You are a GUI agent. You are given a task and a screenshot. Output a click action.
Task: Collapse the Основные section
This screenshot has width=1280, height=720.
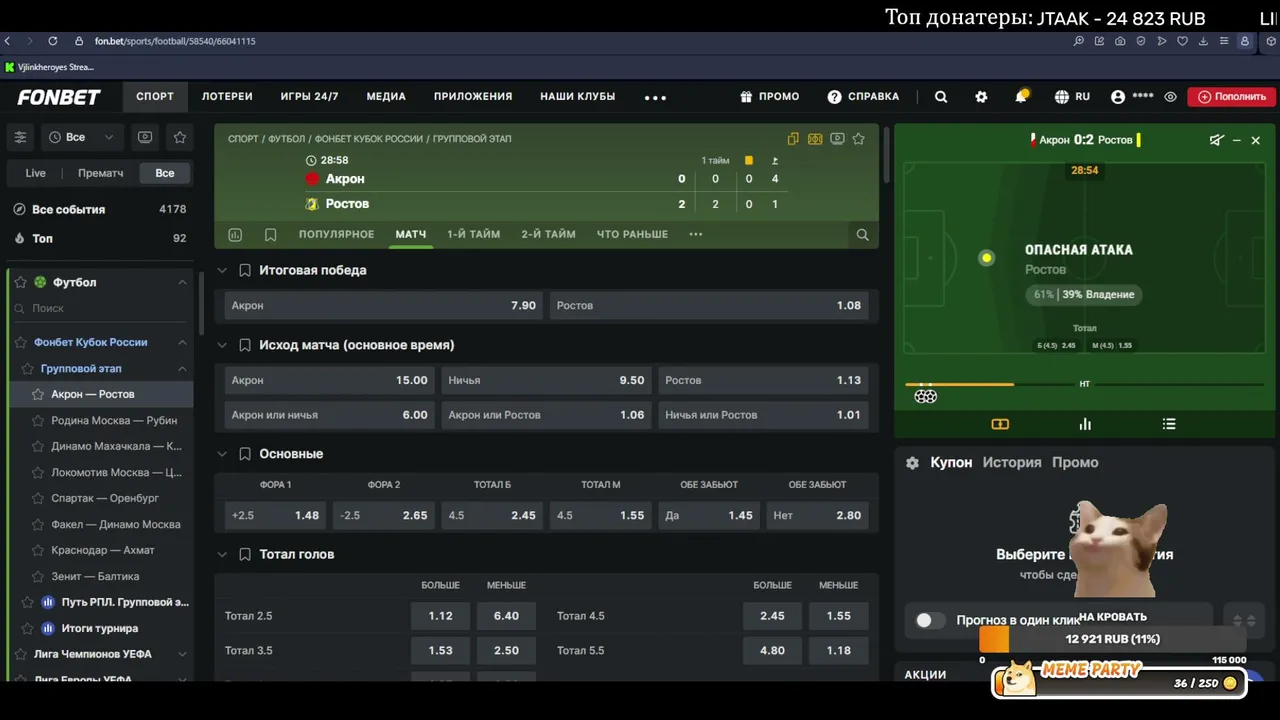pos(222,454)
